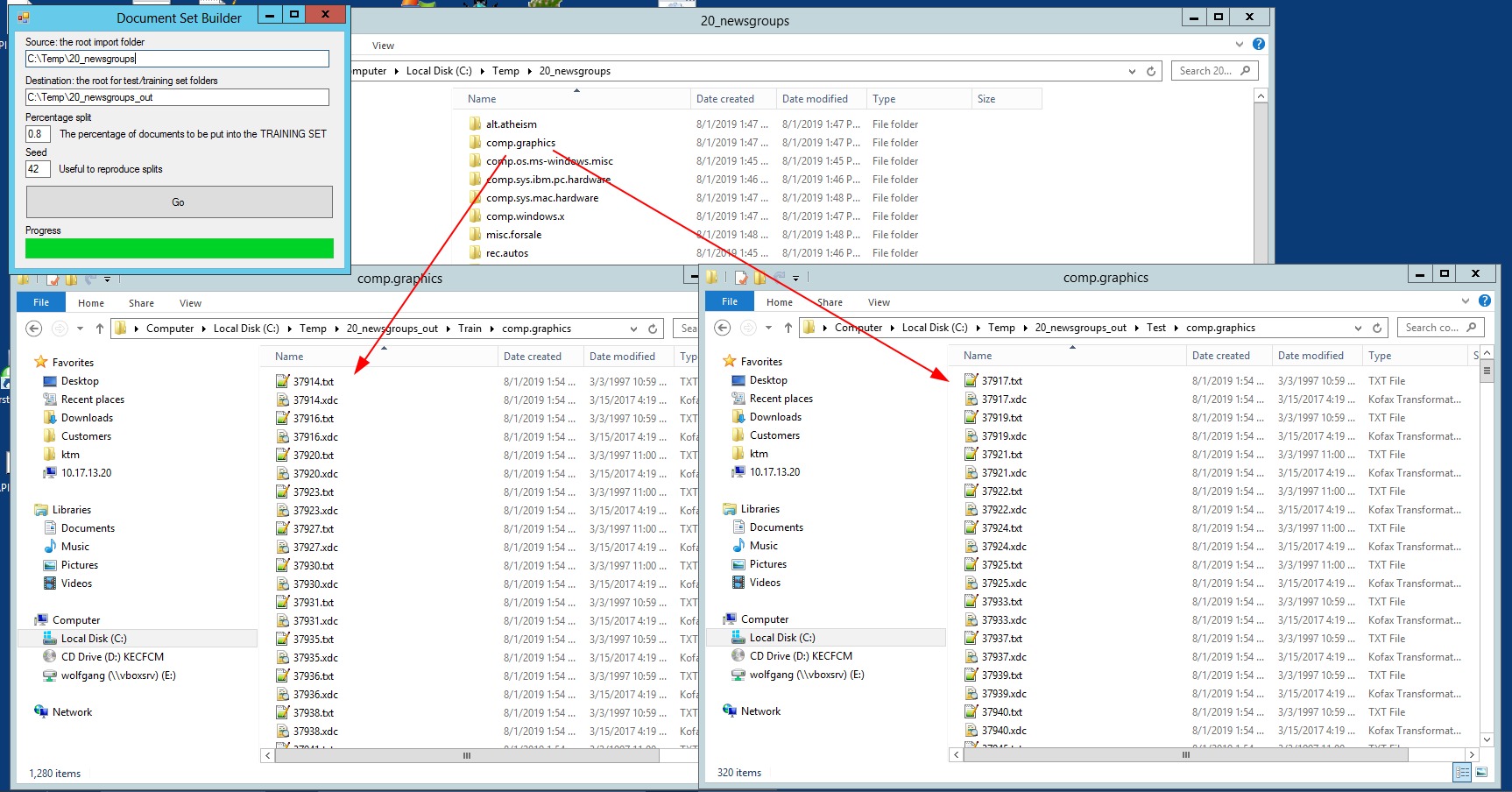Viewport: 1512px width, 792px height.
Task: Switch to details view in the Test window
Action: [x=1461, y=772]
